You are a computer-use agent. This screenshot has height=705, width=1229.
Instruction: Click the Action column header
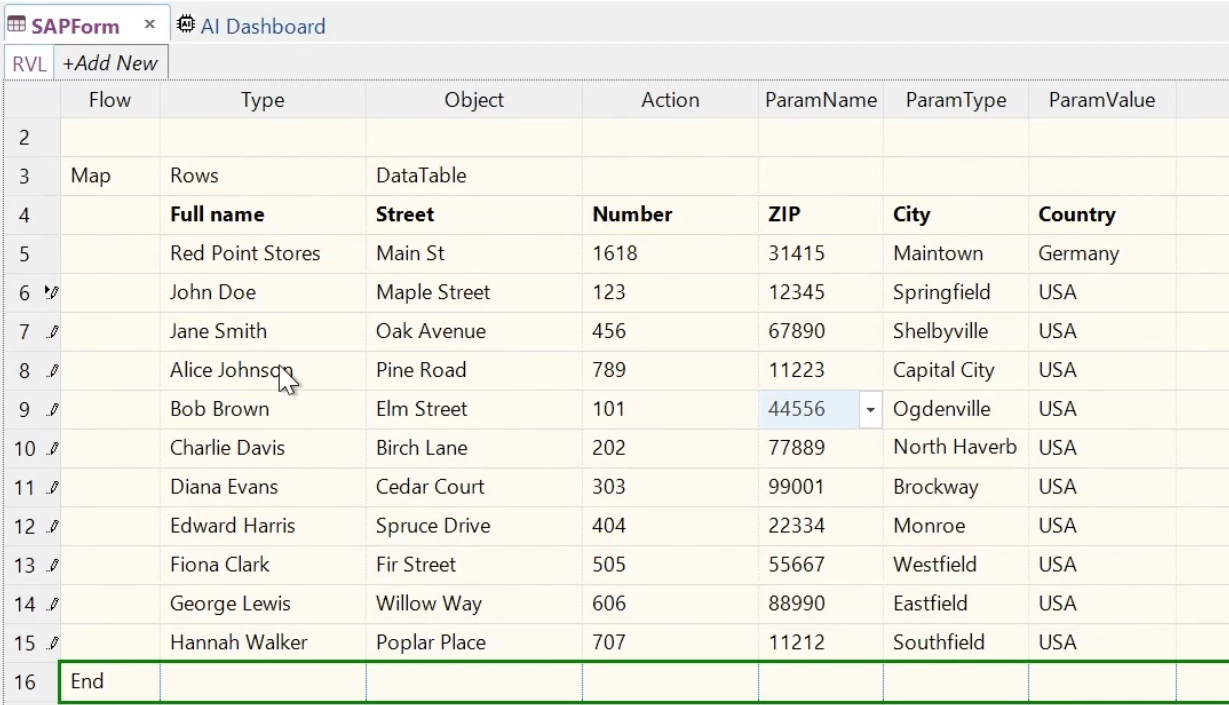(x=670, y=100)
